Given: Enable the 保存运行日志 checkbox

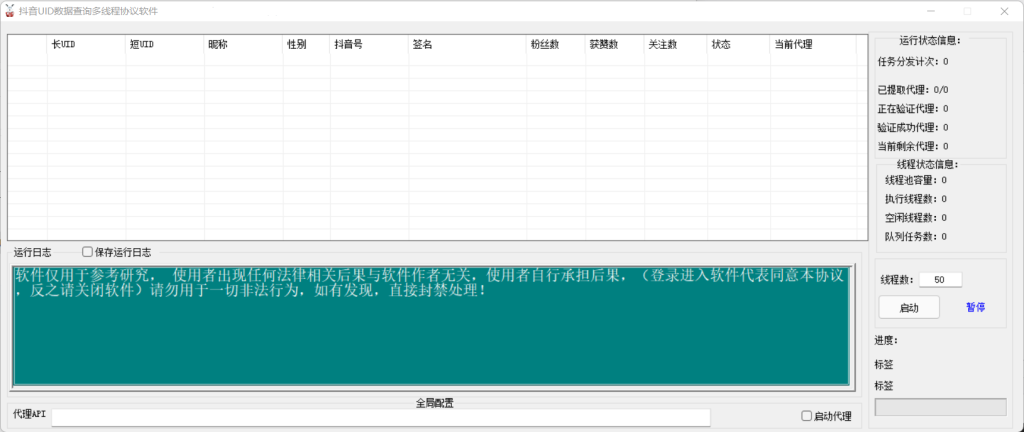Looking at the screenshot, I should tap(87, 252).
